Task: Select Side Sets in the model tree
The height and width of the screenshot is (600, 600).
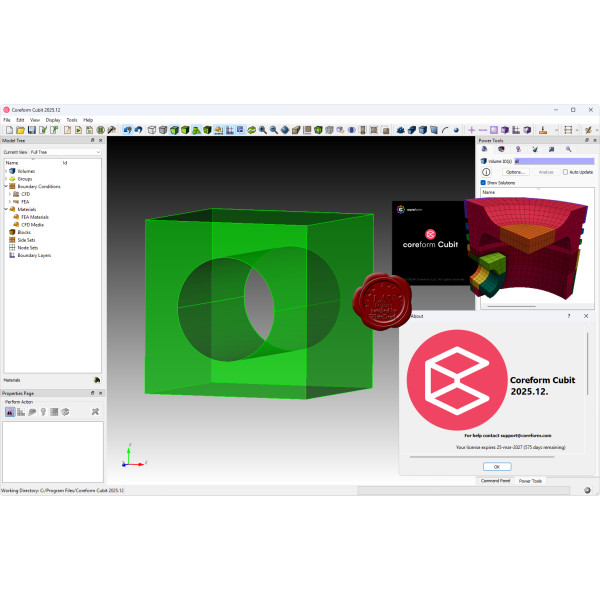Action: pyautogui.click(x=26, y=240)
